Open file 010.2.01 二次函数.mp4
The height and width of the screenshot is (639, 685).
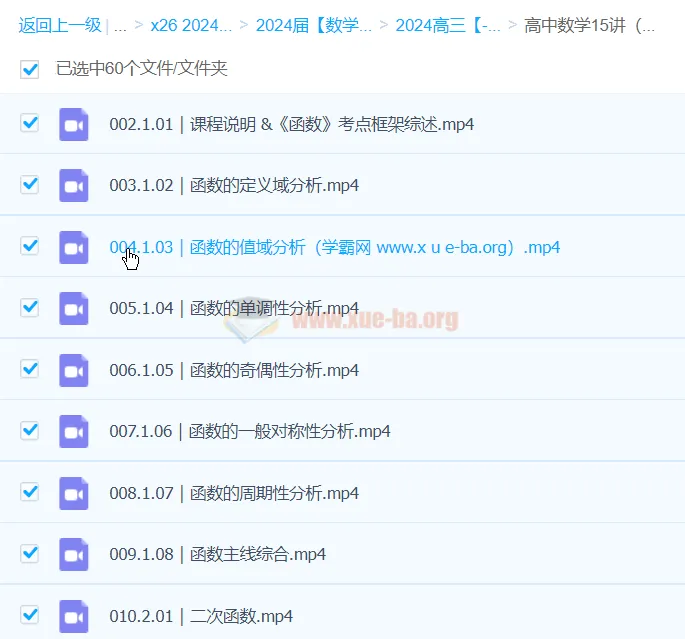click(x=201, y=616)
